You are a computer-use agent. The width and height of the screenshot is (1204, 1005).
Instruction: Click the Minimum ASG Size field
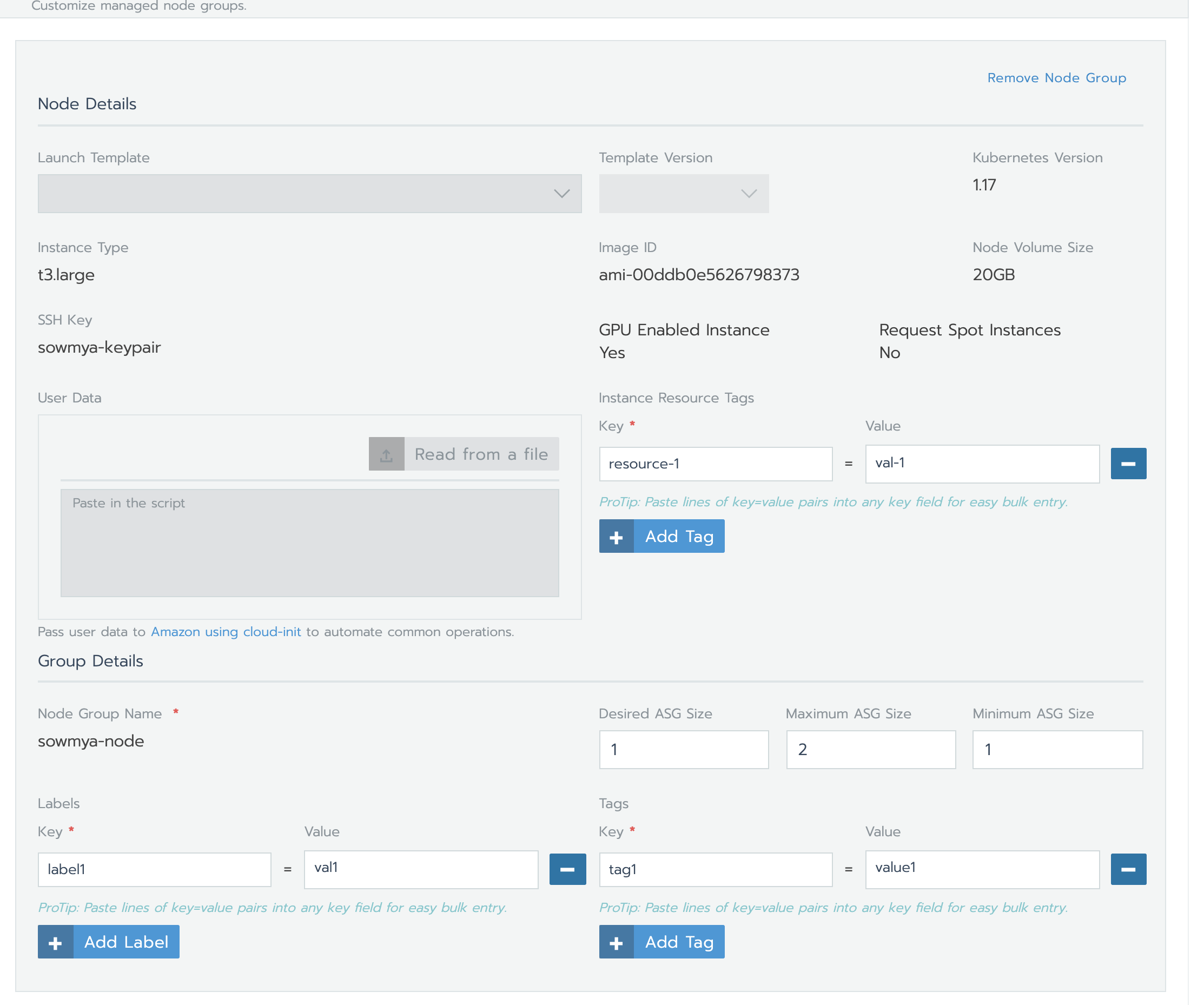point(1057,749)
